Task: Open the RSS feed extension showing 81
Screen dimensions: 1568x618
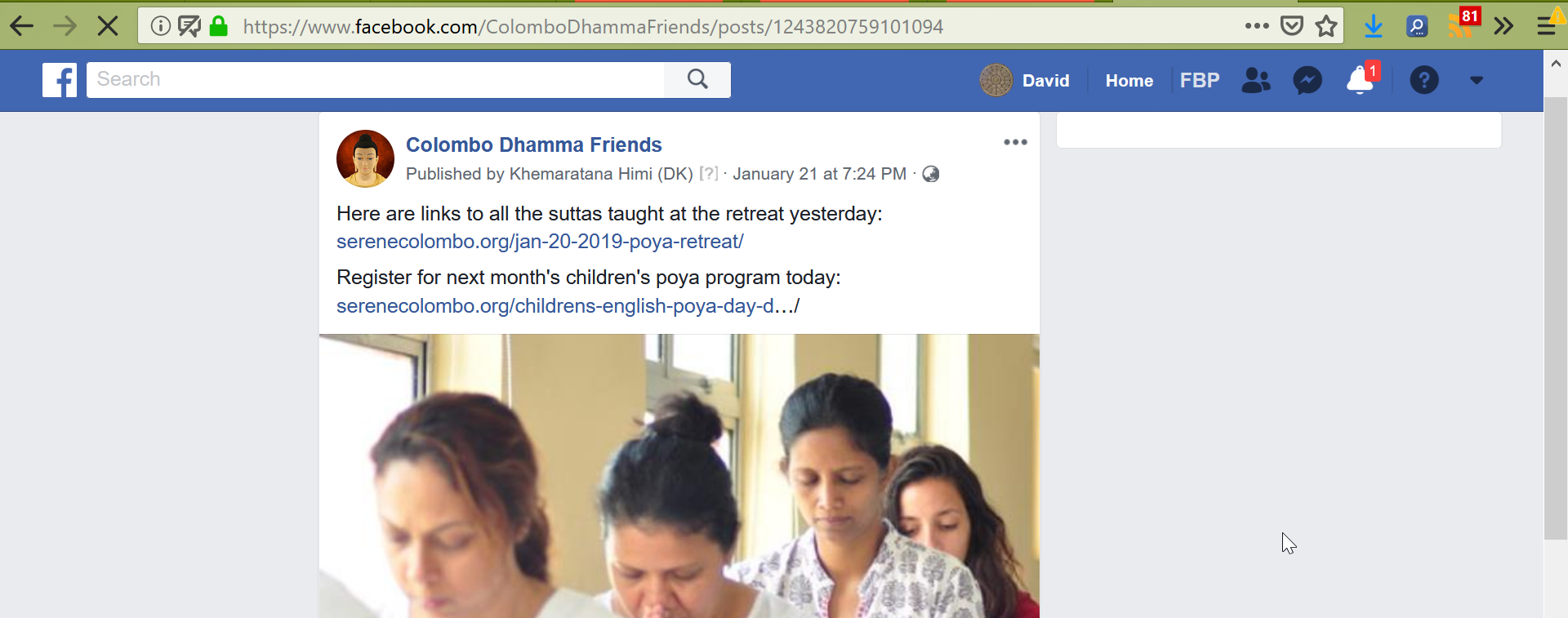Action: pos(1462,24)
